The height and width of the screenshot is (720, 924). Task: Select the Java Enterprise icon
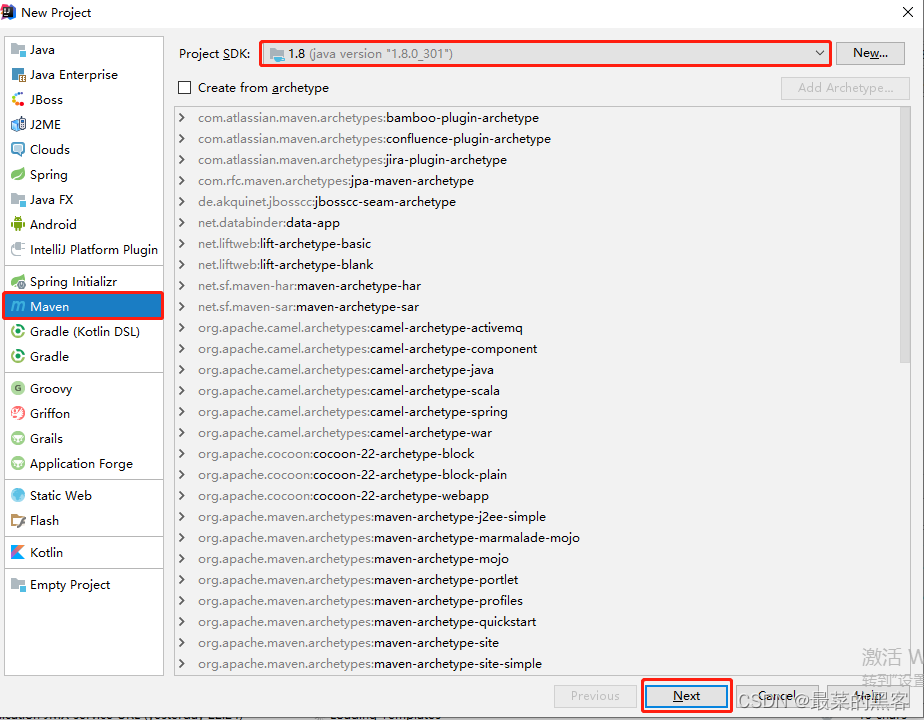[18, 75]
